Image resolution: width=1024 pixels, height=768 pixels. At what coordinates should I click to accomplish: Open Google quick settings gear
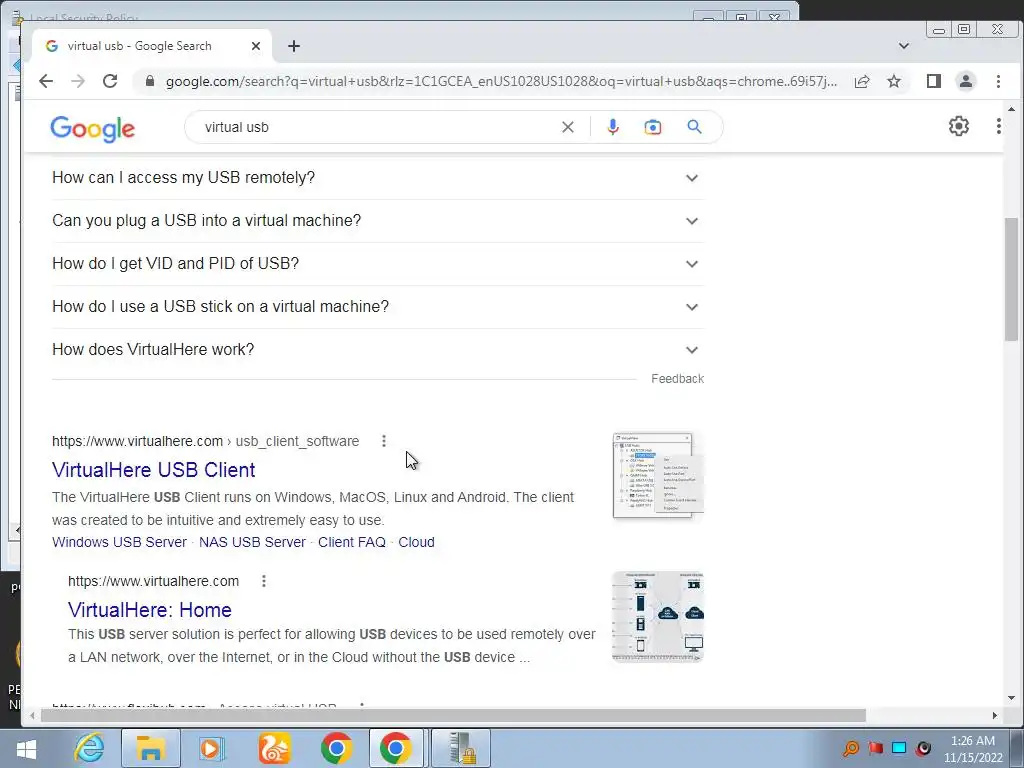click(x=959, y=126)
